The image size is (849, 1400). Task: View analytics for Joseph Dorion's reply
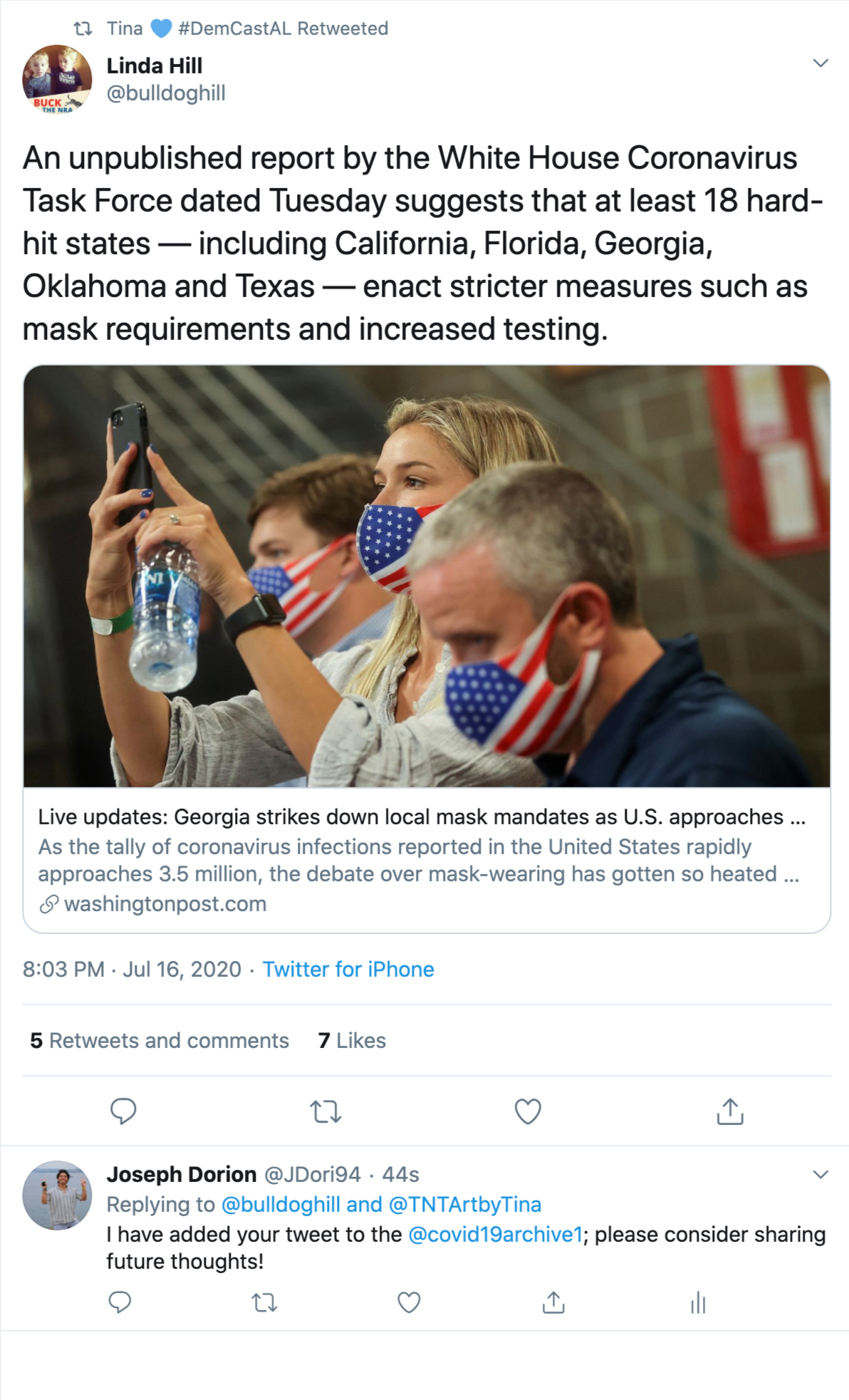coord(698,1302)
